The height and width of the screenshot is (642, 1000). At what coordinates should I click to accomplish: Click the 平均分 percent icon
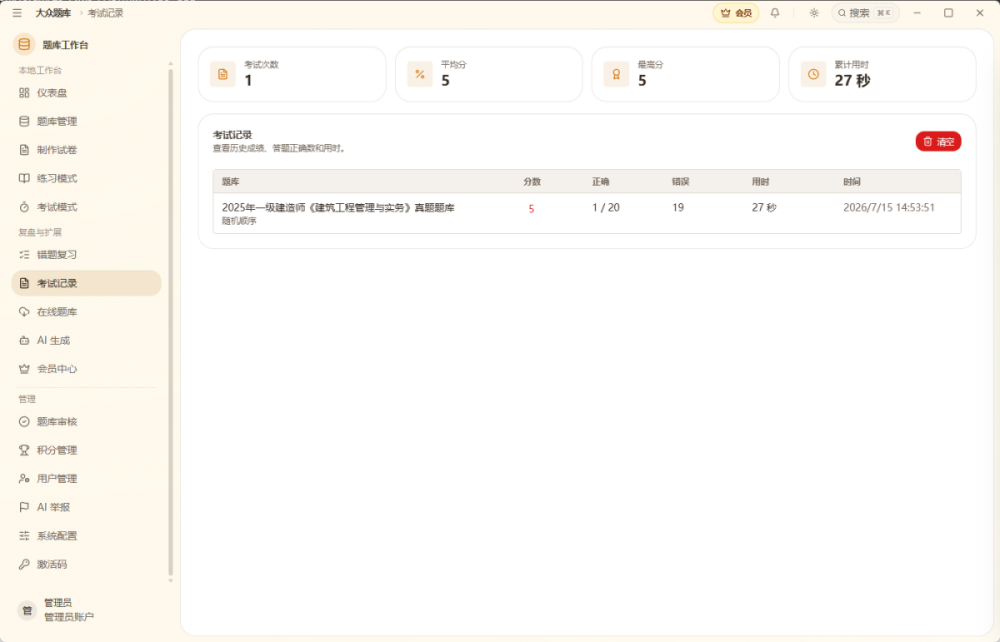coord(420,75)
